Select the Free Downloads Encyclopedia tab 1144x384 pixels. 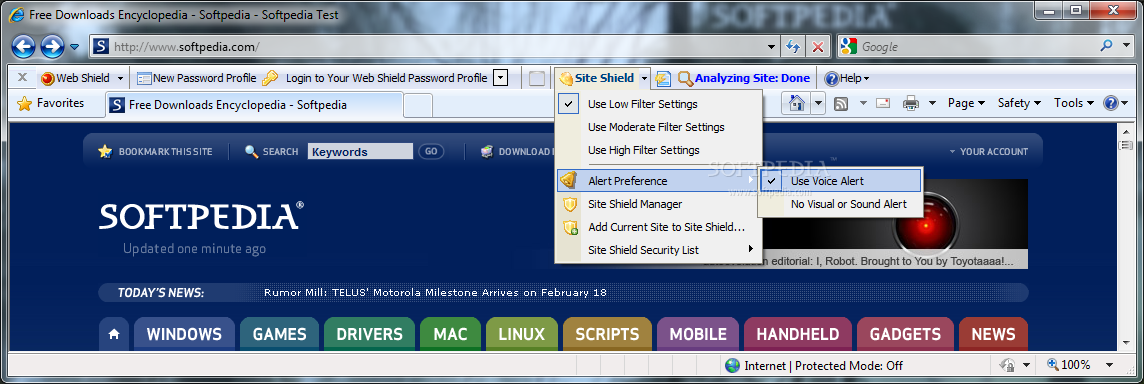point(253,105)
